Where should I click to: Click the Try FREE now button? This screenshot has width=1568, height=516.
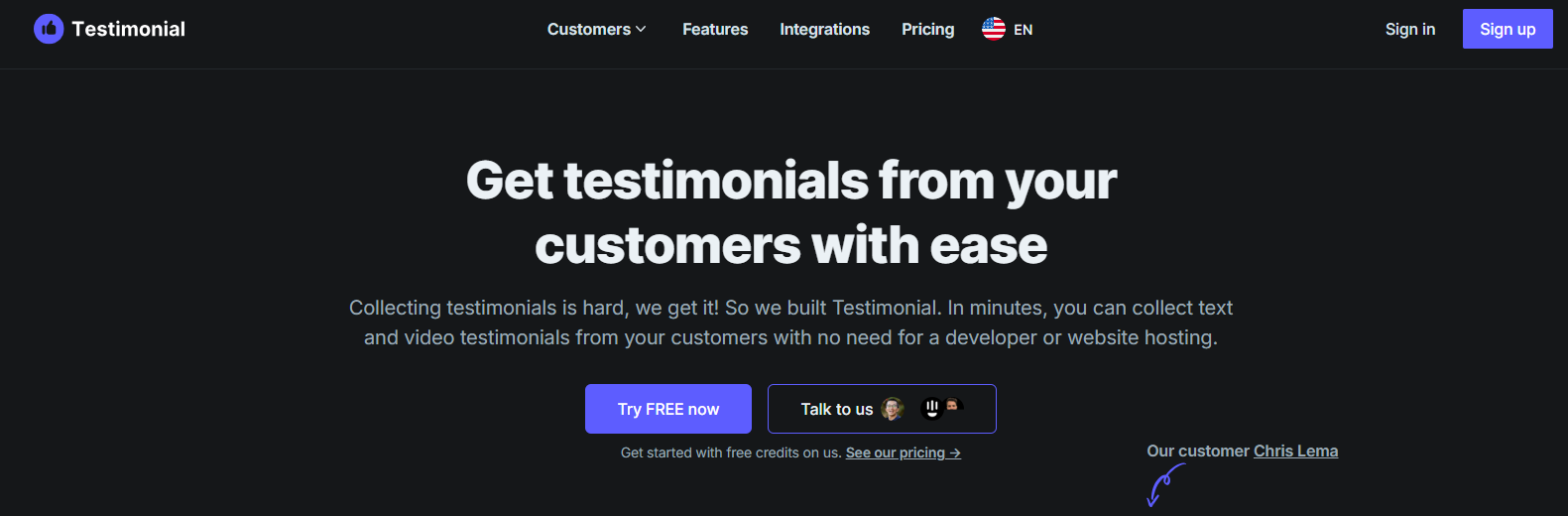pos(667,409)
